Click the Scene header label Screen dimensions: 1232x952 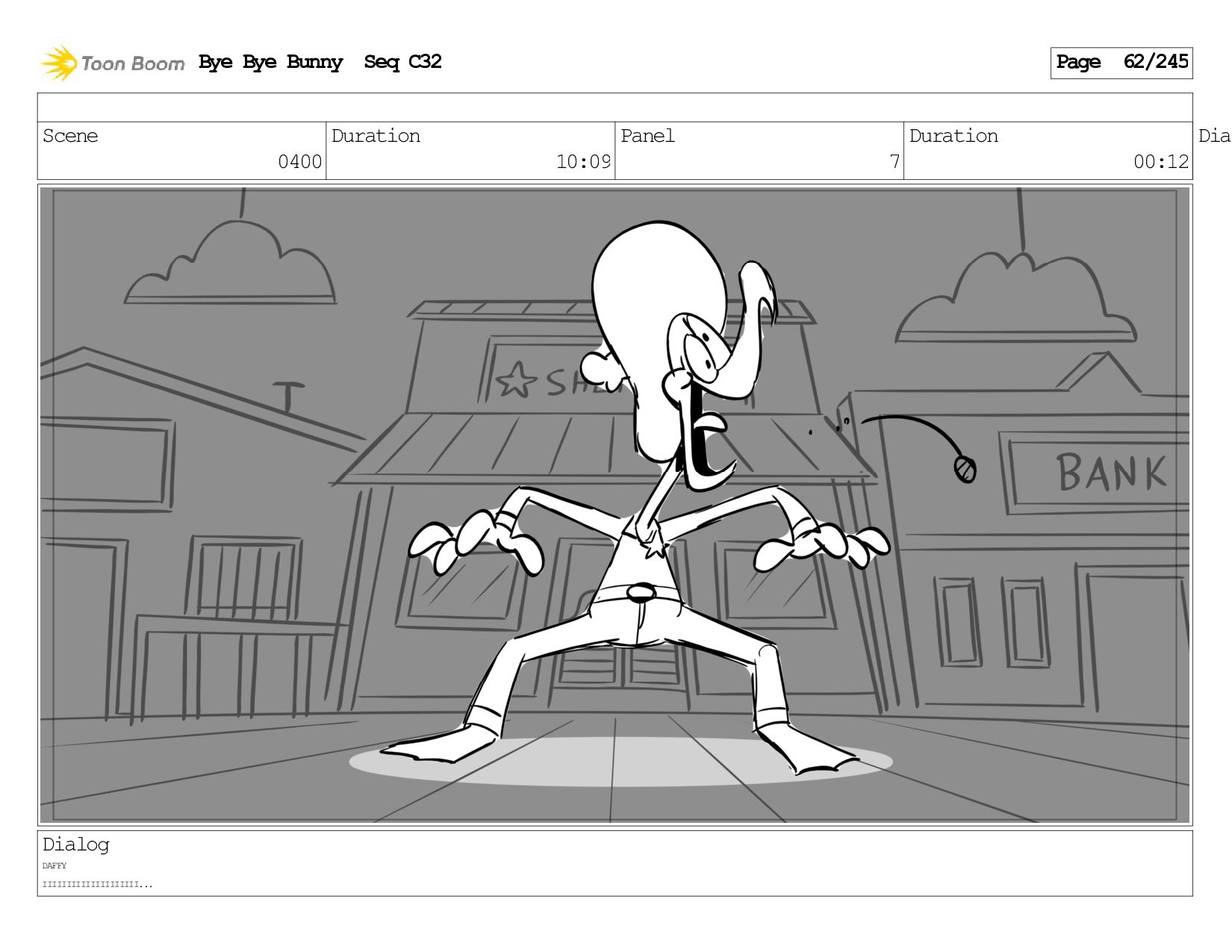(x=70, y=136)
